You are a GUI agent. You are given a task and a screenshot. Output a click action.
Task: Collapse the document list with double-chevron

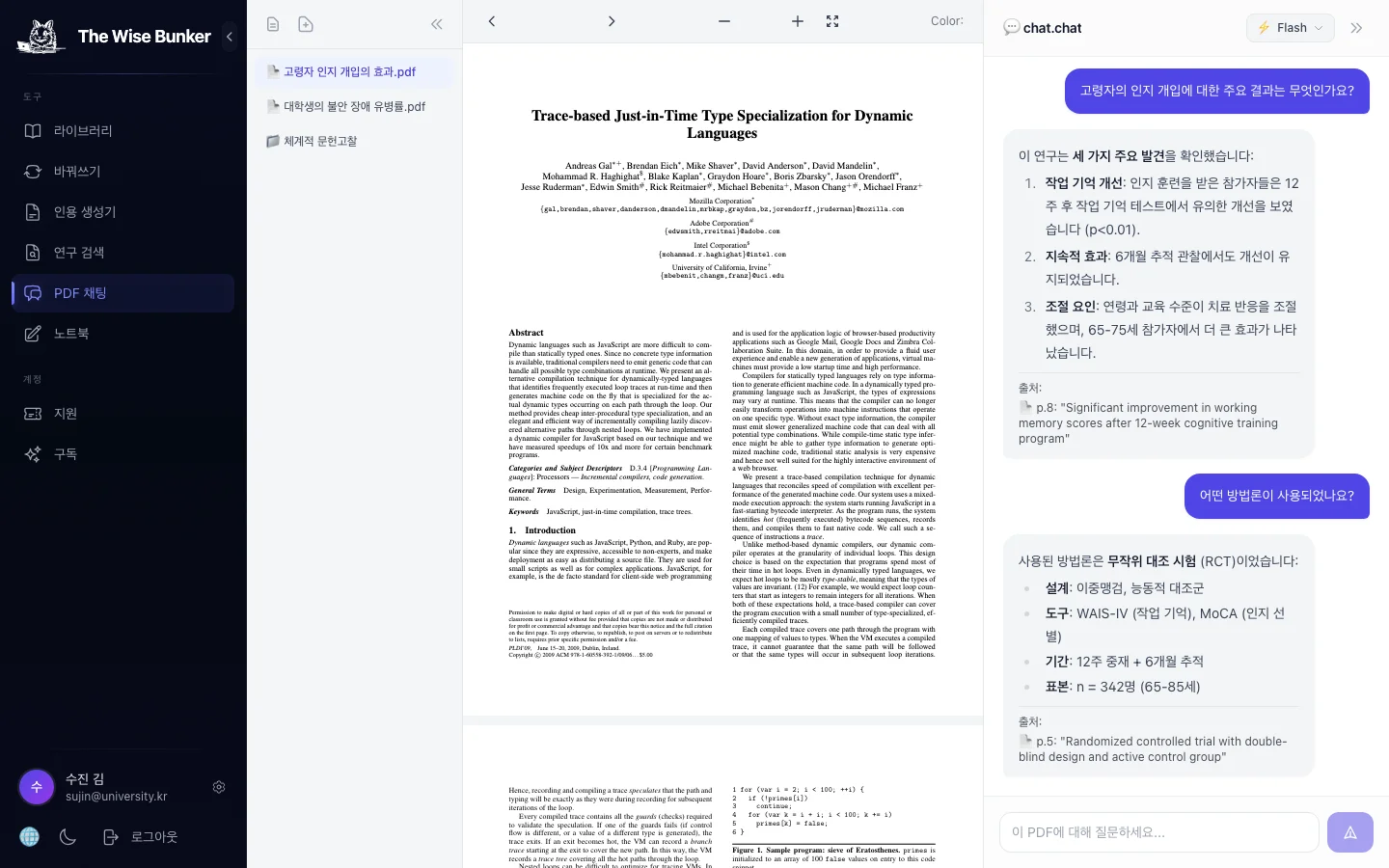436,24
